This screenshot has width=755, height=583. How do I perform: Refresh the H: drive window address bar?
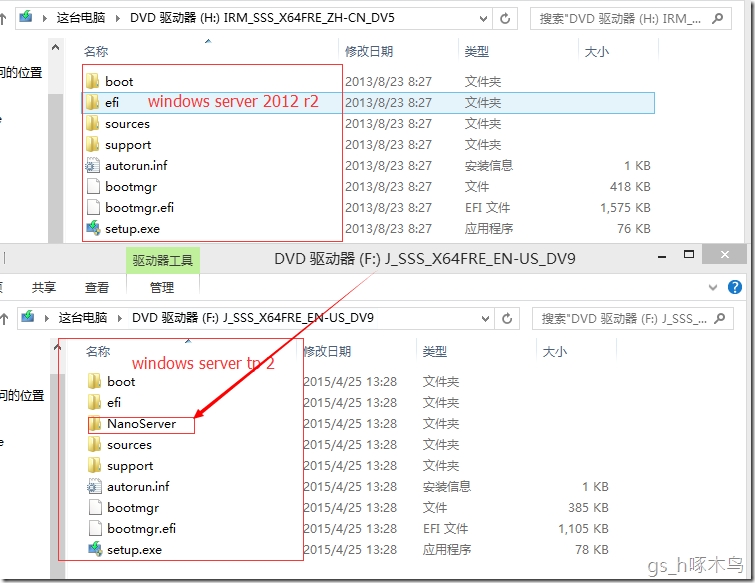pos(505,18)
